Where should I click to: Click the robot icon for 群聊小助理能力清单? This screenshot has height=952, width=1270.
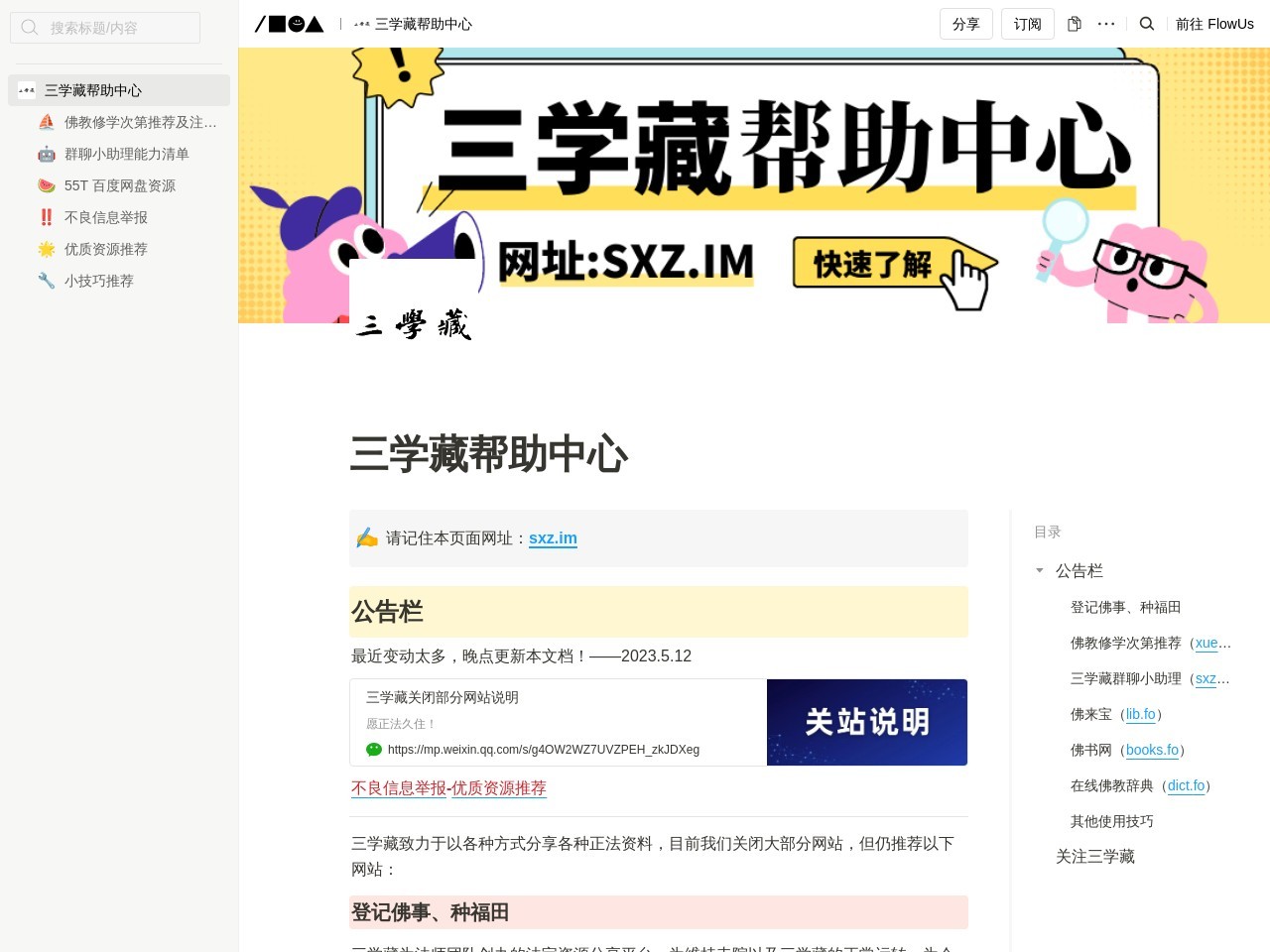[47, 154]
